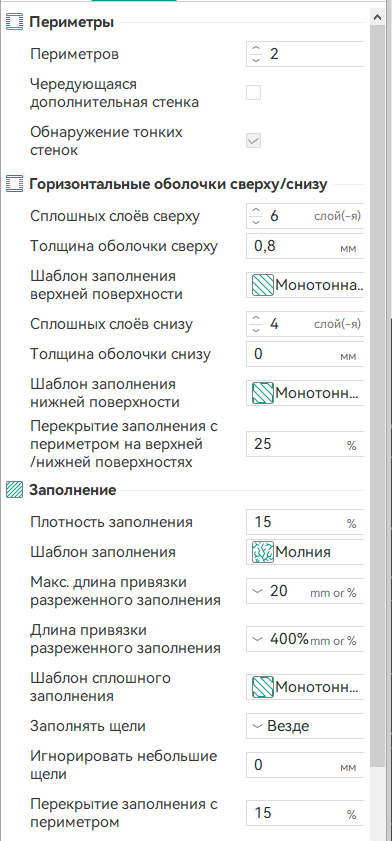Expand Длина привязки 400% dropdown arrow
The height and width of the screenshot is (841, 392).
[x=257, y=639]
